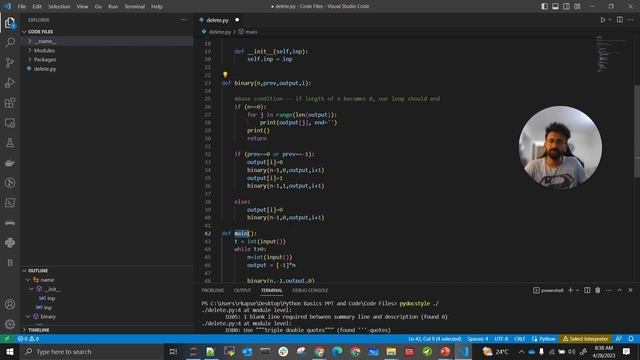Open the Help menu

pyautogui.click(x=157, y=6)
